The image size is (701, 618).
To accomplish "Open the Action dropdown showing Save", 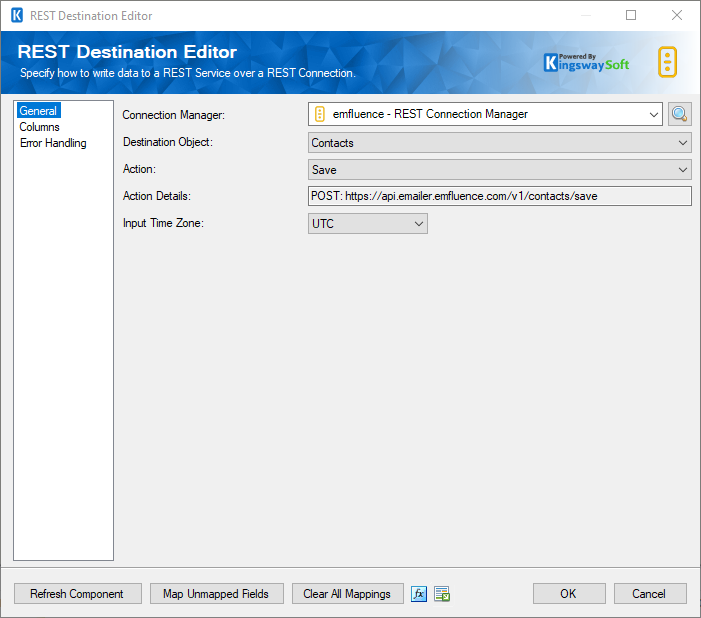I will click(499, 170).
